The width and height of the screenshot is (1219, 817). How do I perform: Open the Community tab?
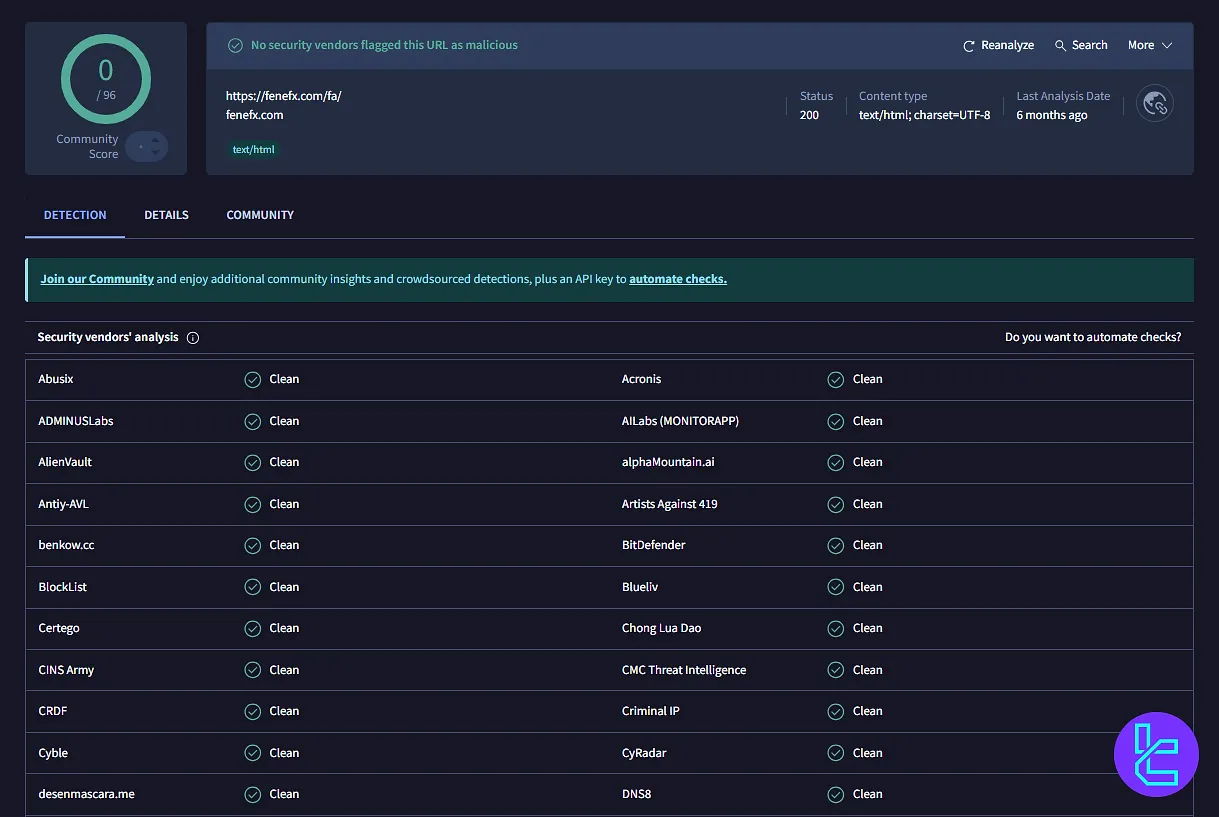[x=259, y=215]
